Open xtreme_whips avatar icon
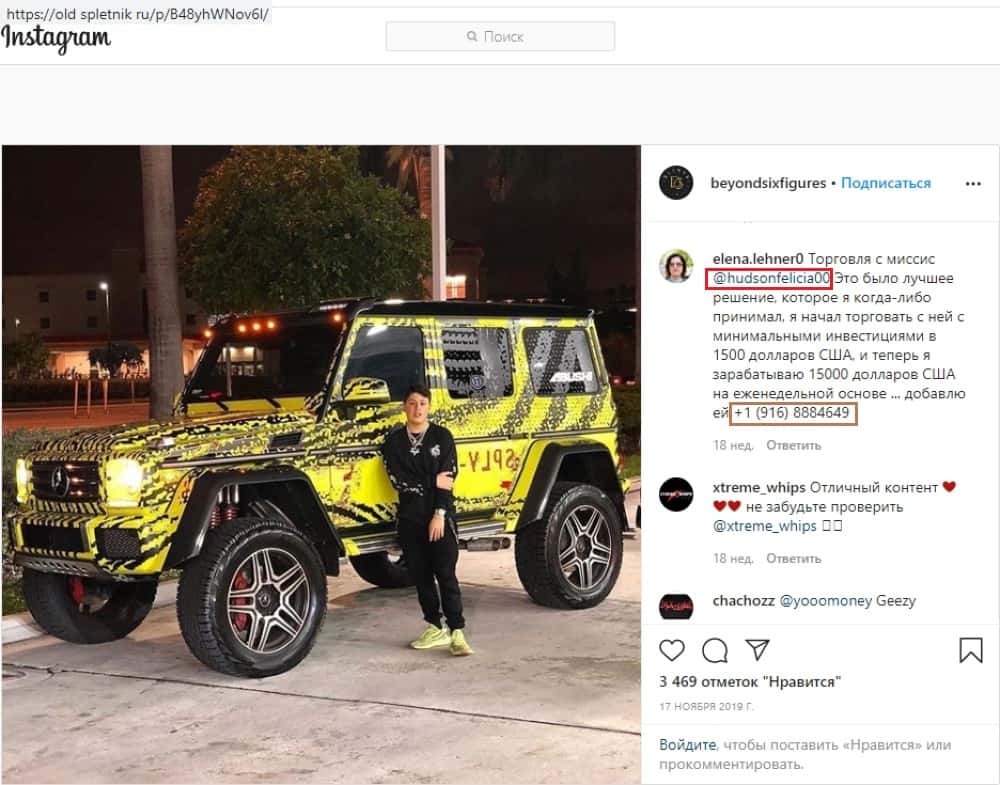Image resolution: width=1000 pixels, height=785 pixels. coord(676,494)
